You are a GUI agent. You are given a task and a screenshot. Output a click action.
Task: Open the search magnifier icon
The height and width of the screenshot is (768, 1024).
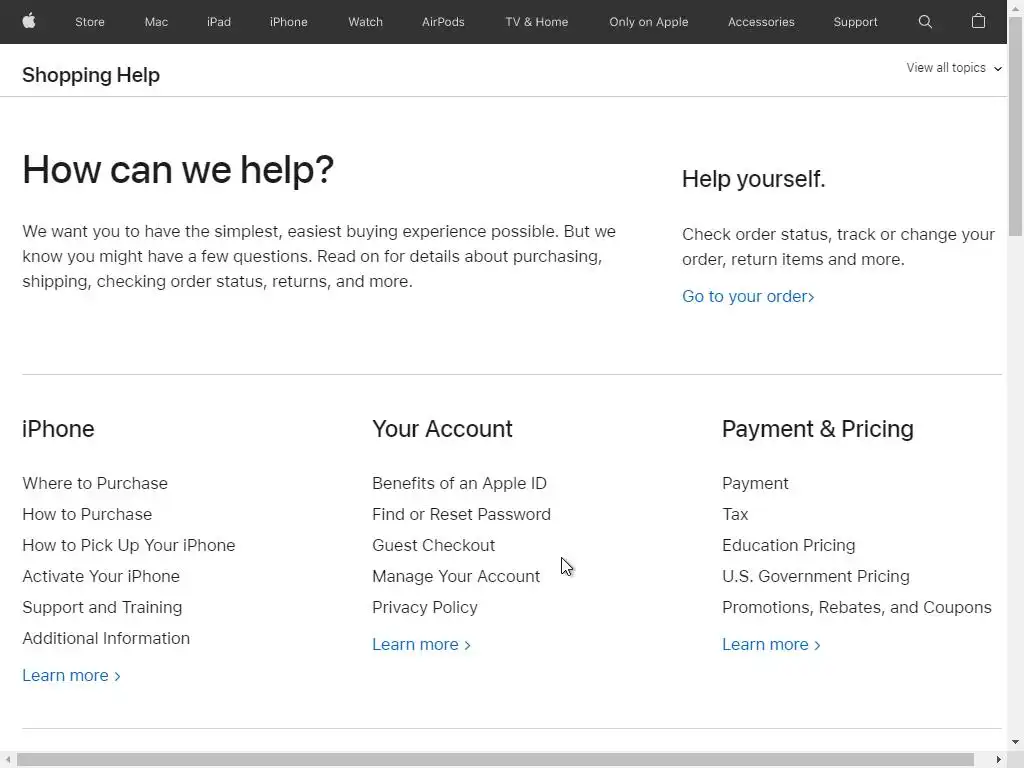(x=925, y=22)
